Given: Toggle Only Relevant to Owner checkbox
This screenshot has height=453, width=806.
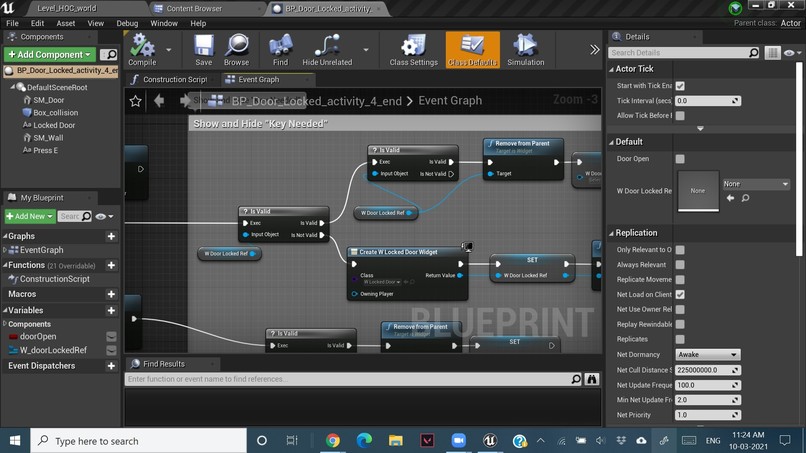Looking at the screenshot, I should 680,250.
